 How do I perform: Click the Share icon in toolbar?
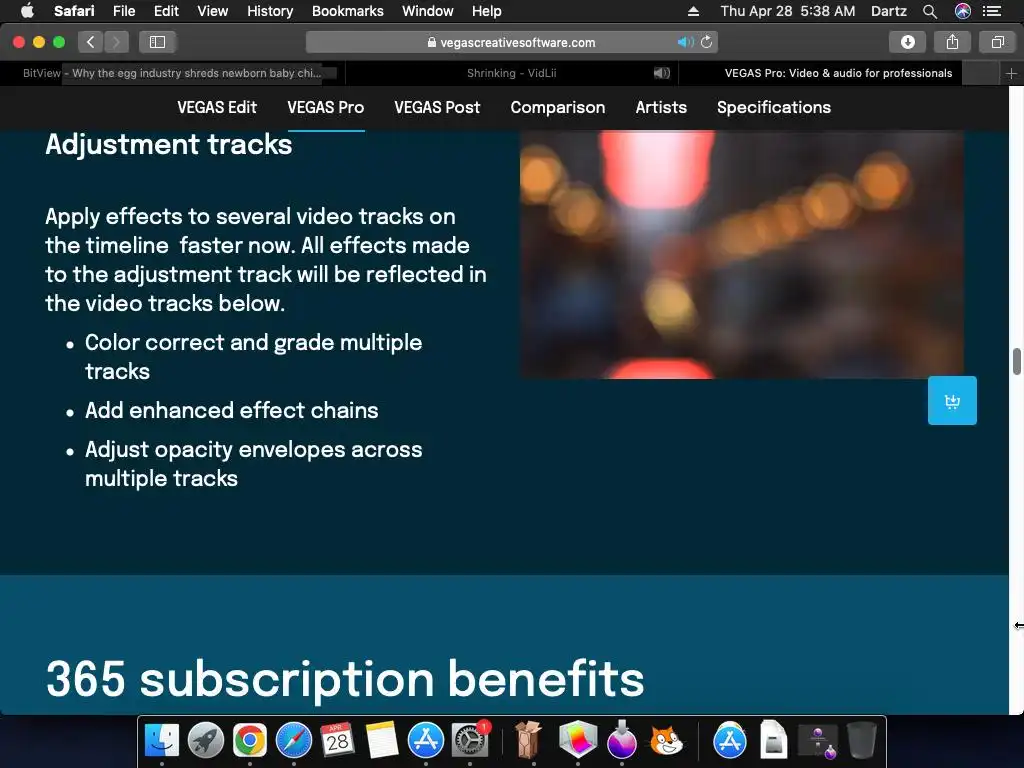click(952, 42)
